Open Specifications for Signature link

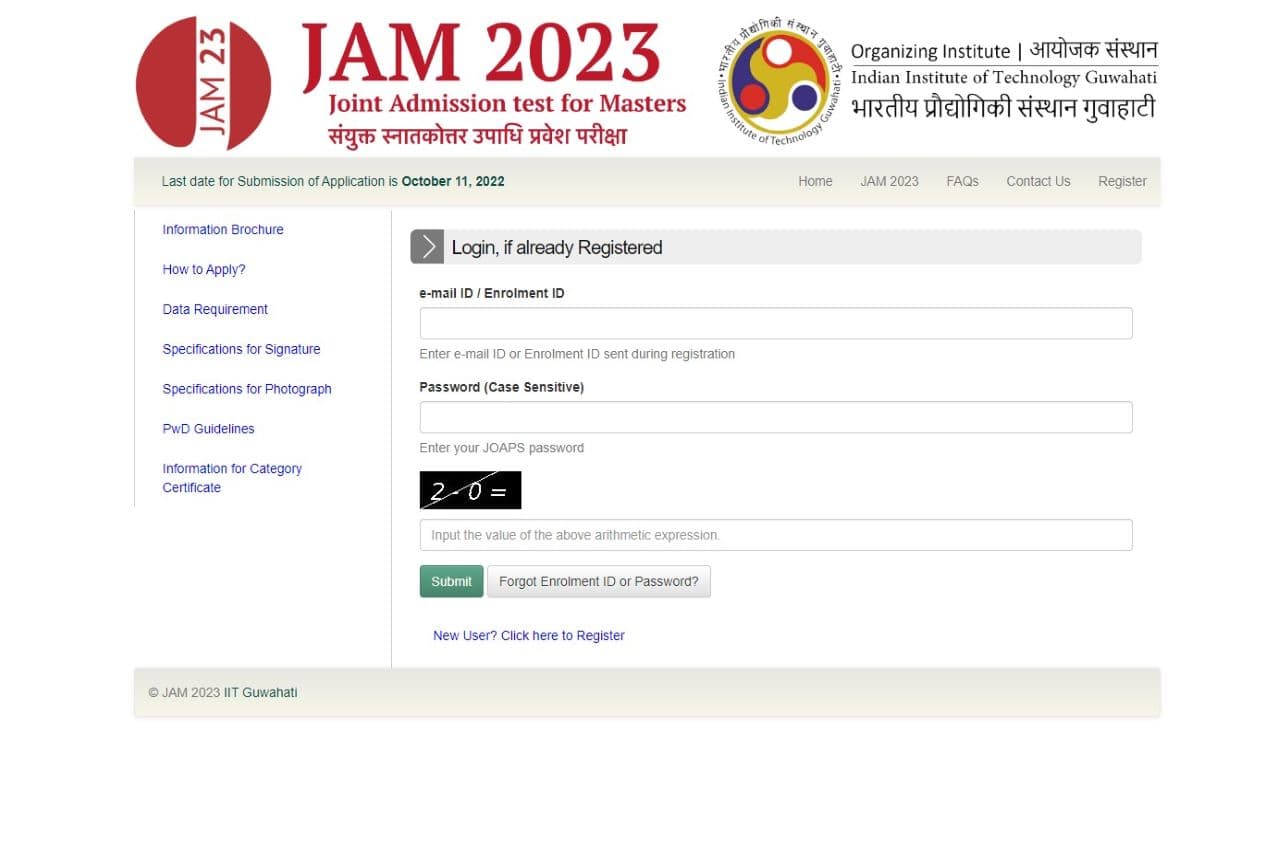pyautogui.click(x=241, y=349)
